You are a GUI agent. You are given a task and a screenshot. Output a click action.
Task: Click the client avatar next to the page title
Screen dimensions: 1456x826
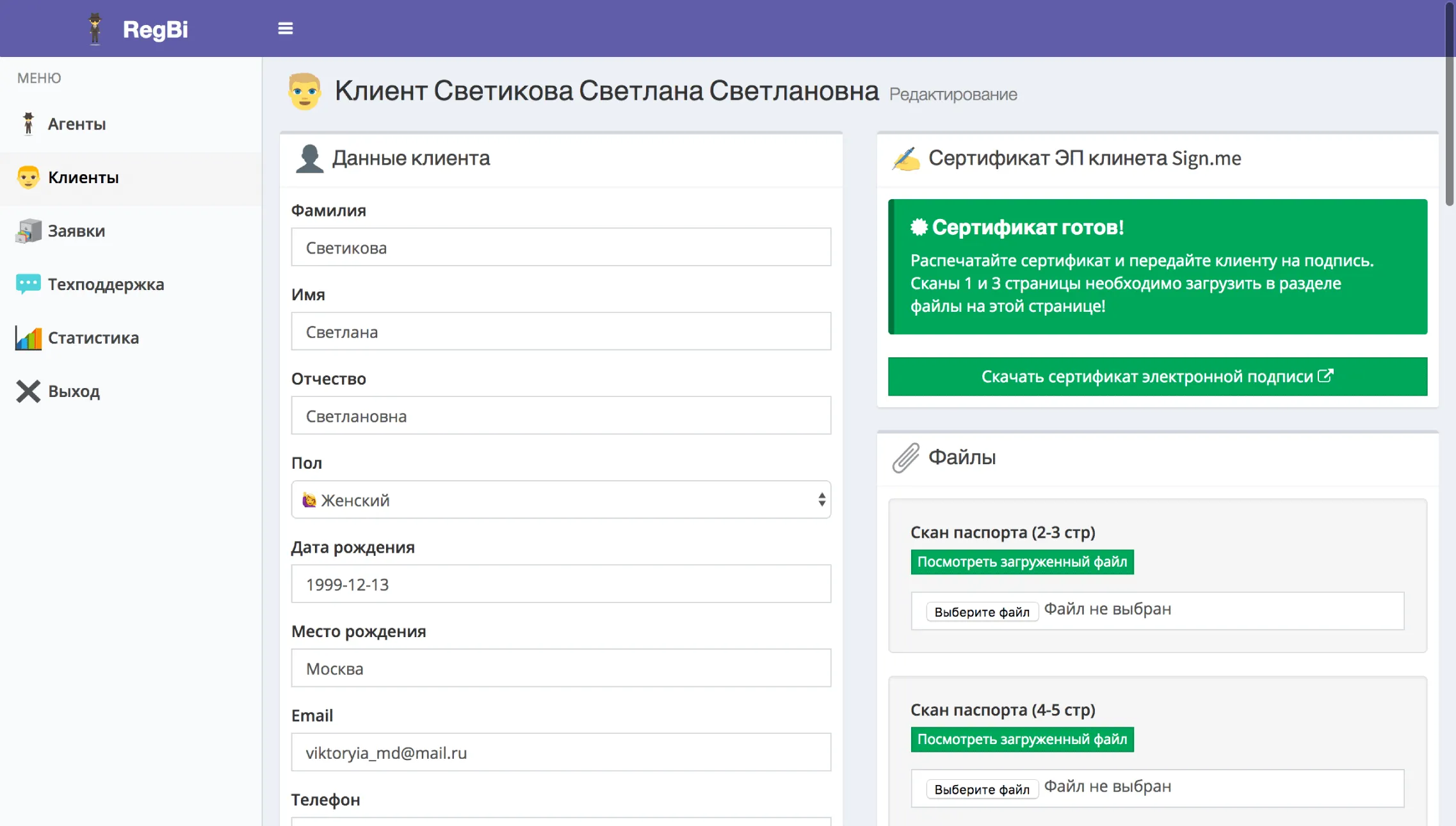(305, 91)
